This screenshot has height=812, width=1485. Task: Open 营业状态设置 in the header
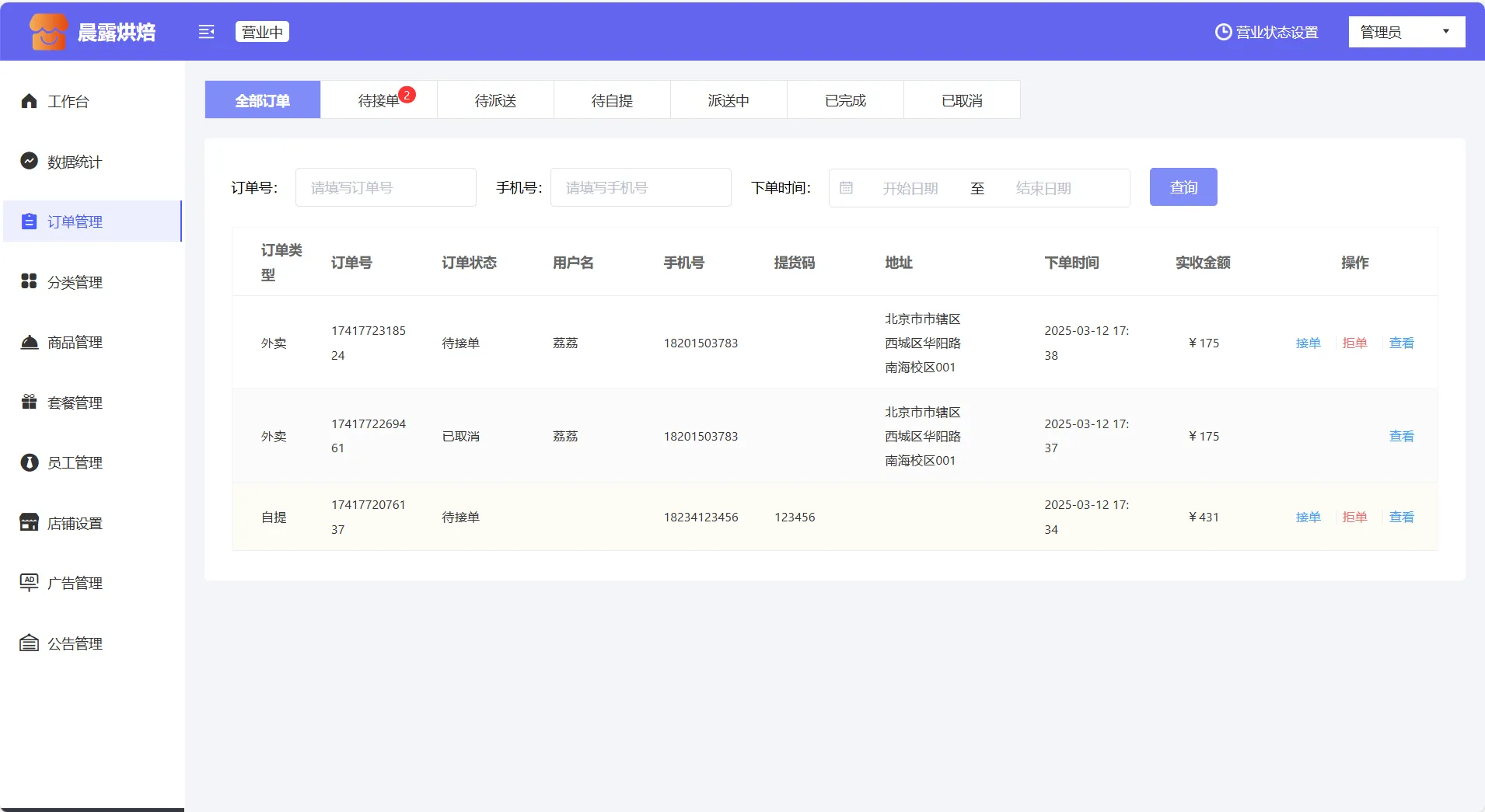click(1267, 32)
